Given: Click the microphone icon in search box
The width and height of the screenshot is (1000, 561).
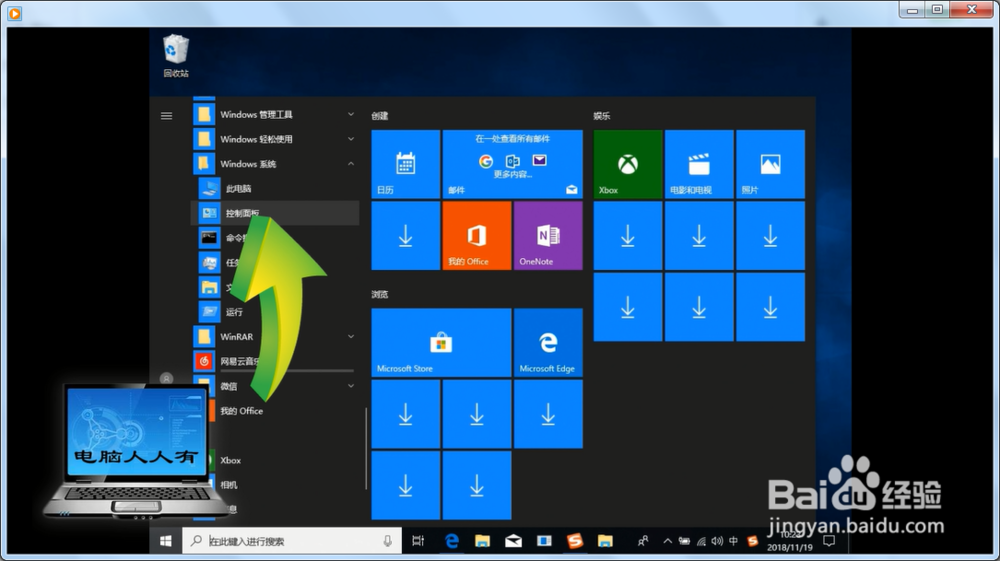Looking at the screenshot, I should (387, 541).
